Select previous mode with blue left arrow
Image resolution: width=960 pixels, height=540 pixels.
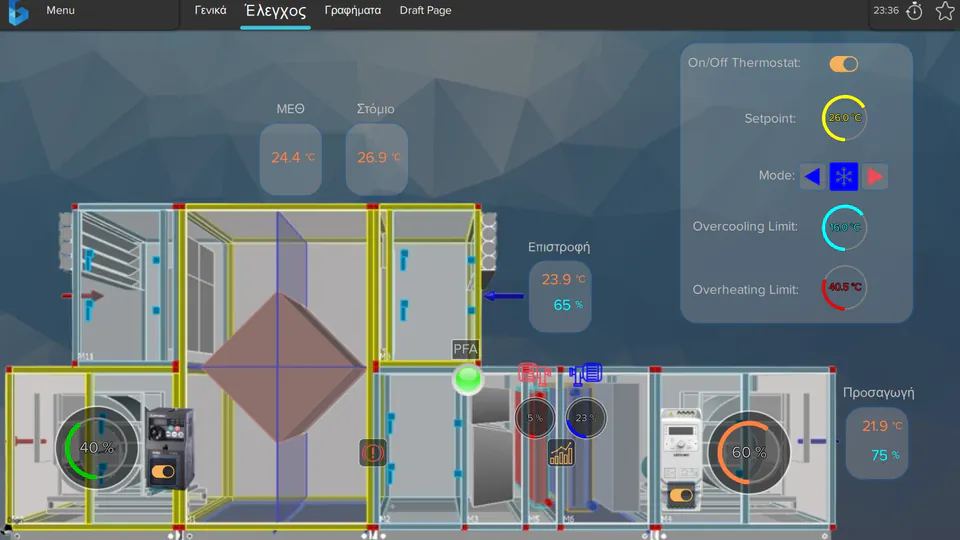[812, 176]
